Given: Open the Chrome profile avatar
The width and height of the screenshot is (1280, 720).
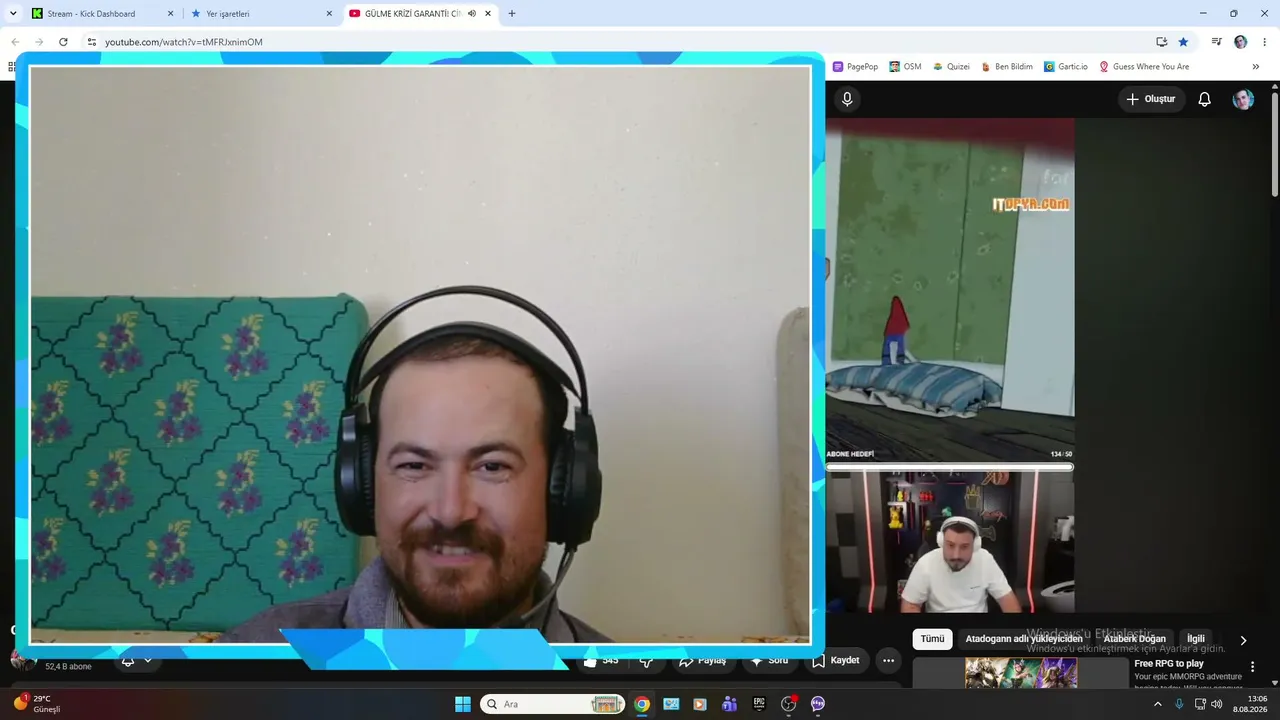Looking at the screenshot, I should [1241, 42].
